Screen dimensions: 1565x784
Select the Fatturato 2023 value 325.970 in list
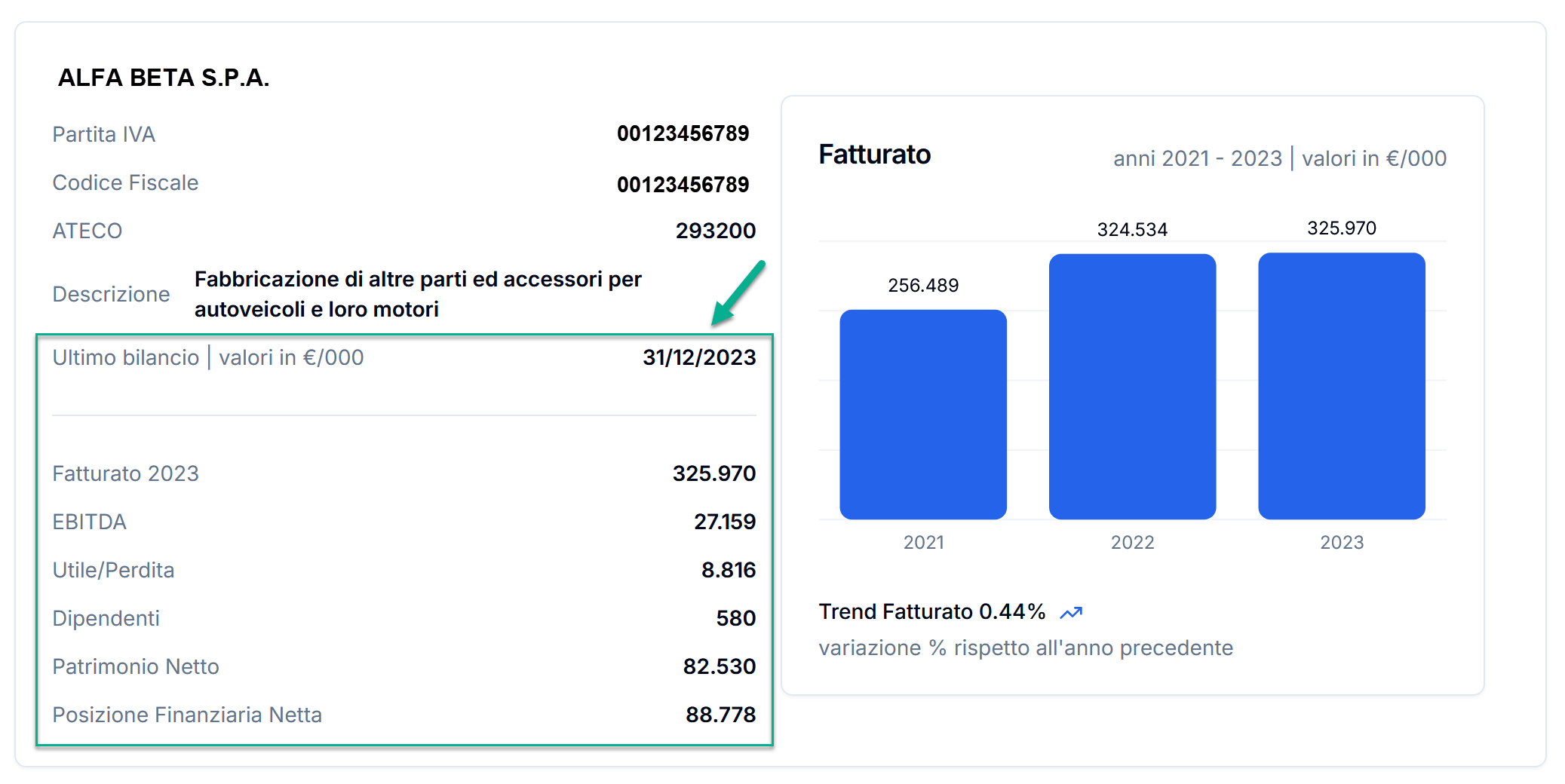[713, 473]
